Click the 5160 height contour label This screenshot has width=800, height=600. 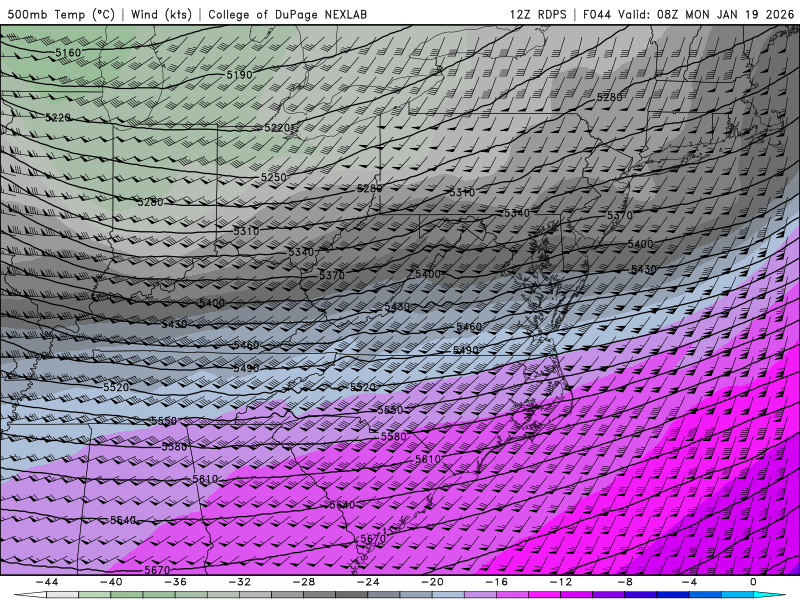68,53
